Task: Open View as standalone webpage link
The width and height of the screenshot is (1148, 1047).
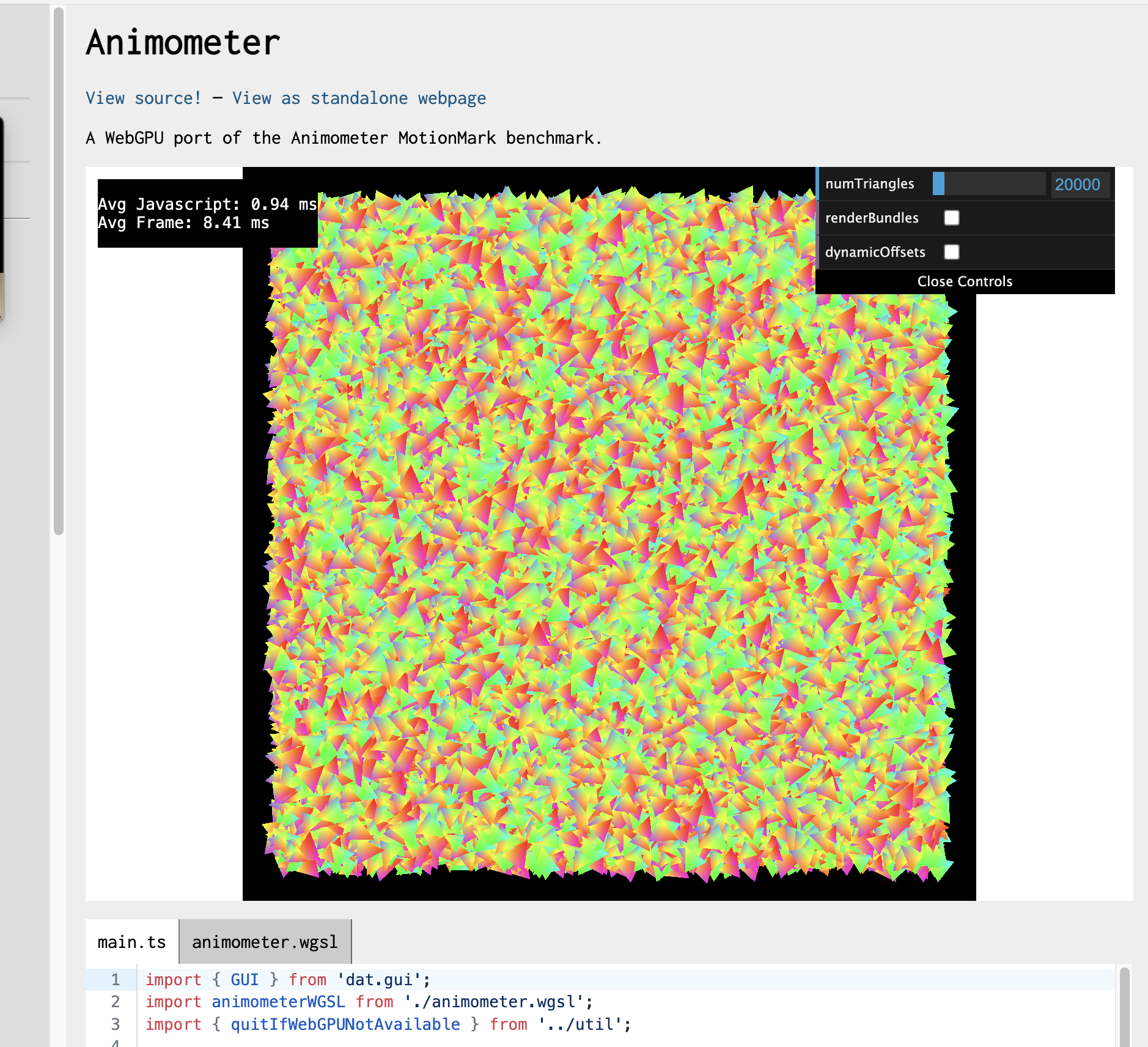Action: (359, 98)
